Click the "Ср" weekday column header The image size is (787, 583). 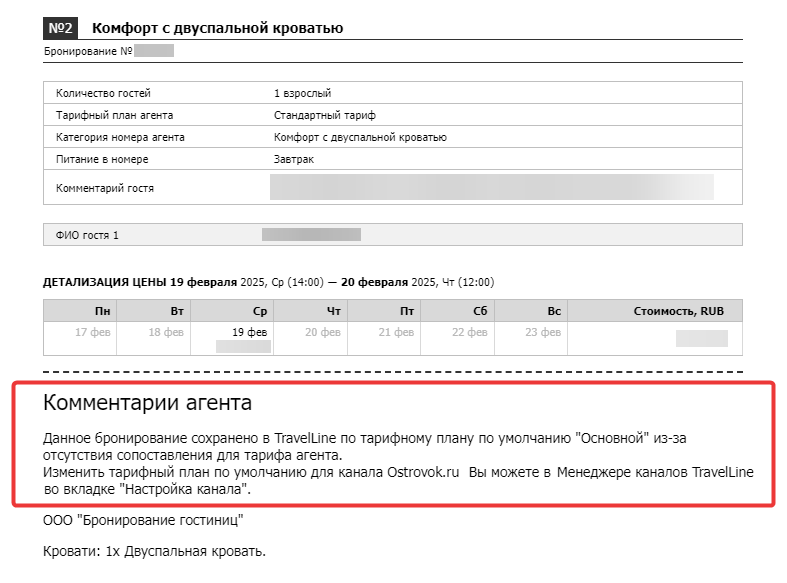pos(260,311)
